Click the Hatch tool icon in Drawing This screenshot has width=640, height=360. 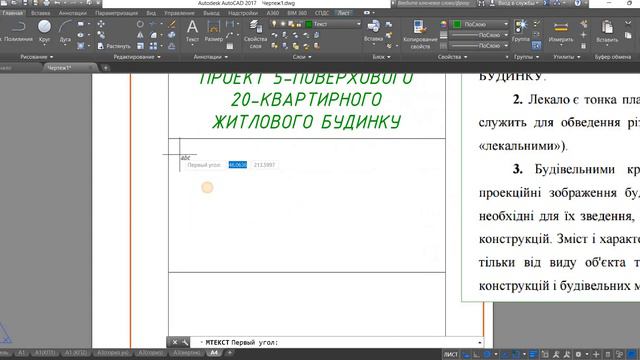[x=81, y=46]
